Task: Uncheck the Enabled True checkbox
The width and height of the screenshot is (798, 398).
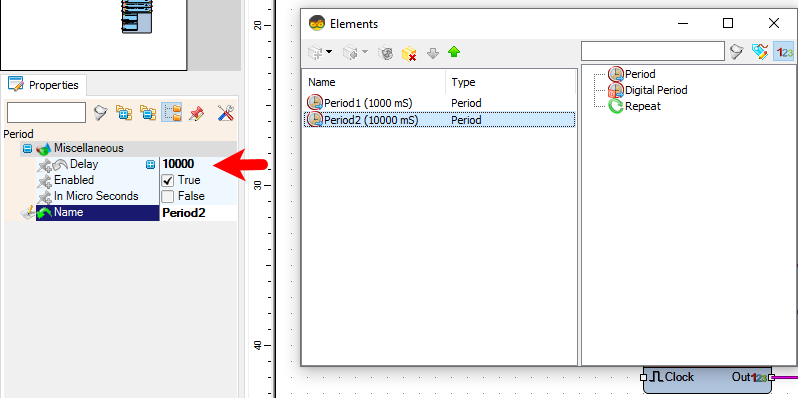Action: pyautogui.click(x=168, y=180)
